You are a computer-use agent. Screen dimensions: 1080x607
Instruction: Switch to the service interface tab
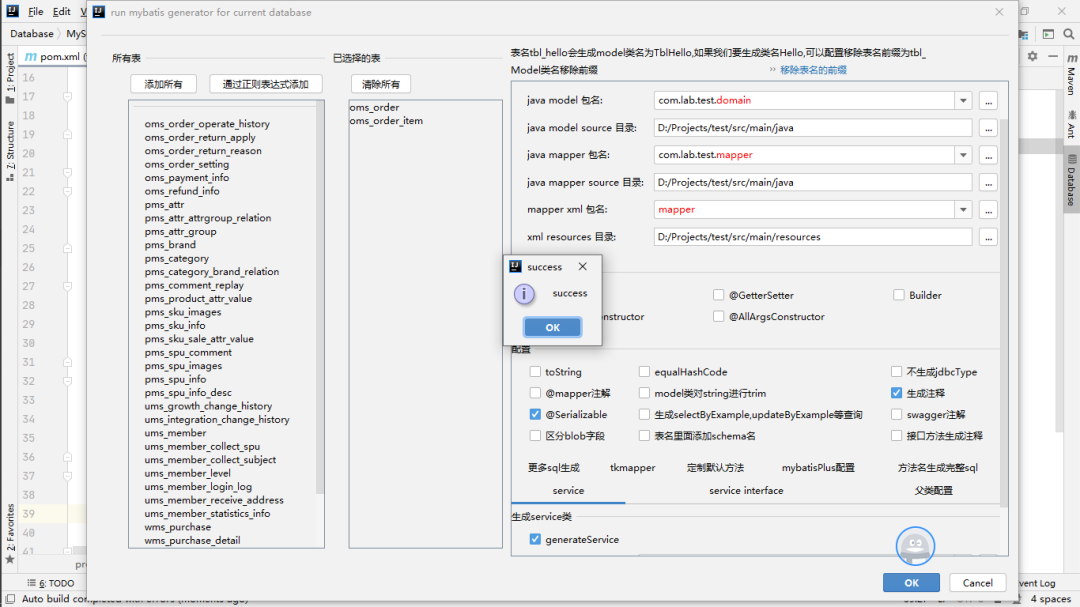coord(745,491)
